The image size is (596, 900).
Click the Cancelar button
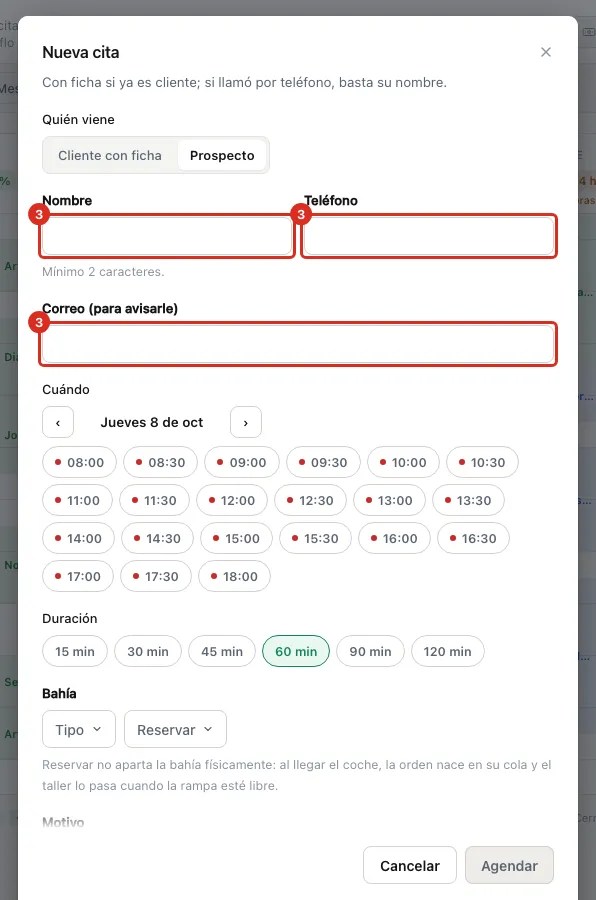point(410,866)
